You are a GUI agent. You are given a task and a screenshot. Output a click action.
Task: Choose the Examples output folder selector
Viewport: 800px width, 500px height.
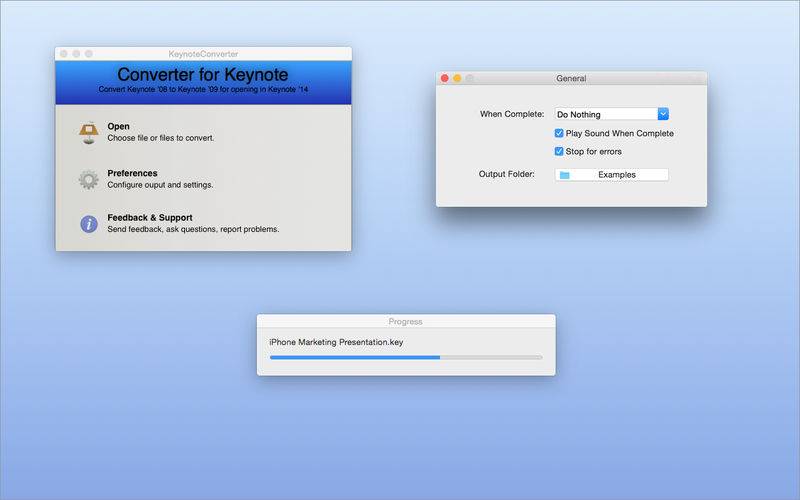612,174
